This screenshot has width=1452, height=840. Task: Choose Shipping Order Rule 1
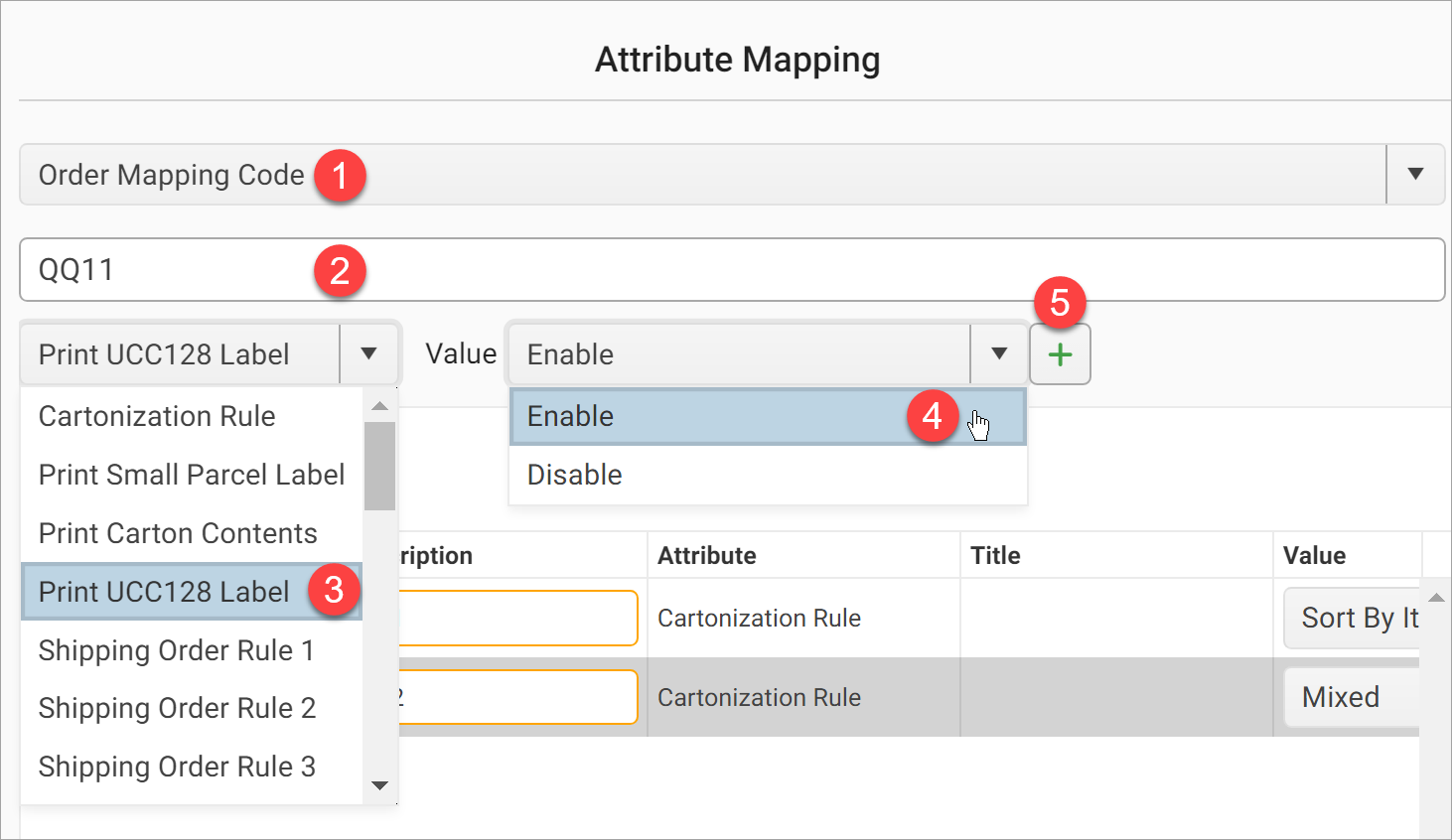click(176, 650)
